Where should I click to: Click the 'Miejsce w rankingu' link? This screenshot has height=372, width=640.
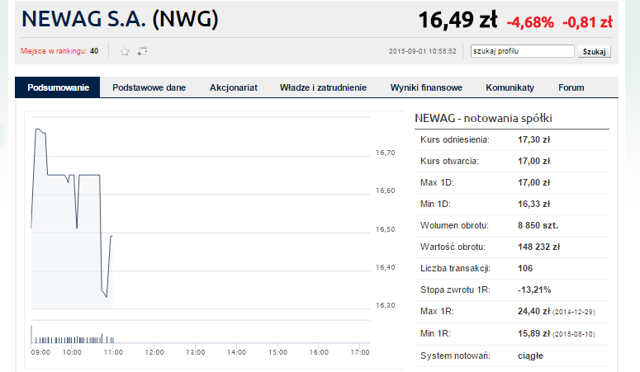[53, 51]
